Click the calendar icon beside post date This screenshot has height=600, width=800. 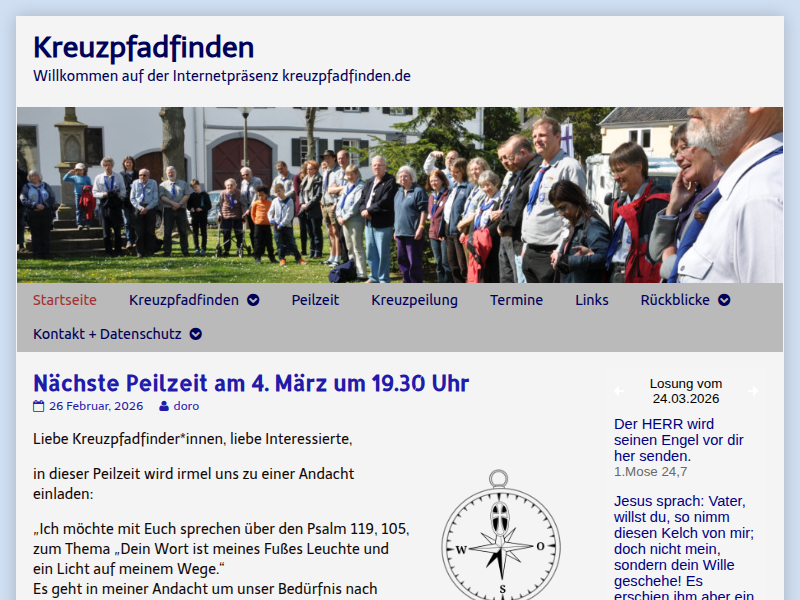pyautogui.click(x=39, y=406)
